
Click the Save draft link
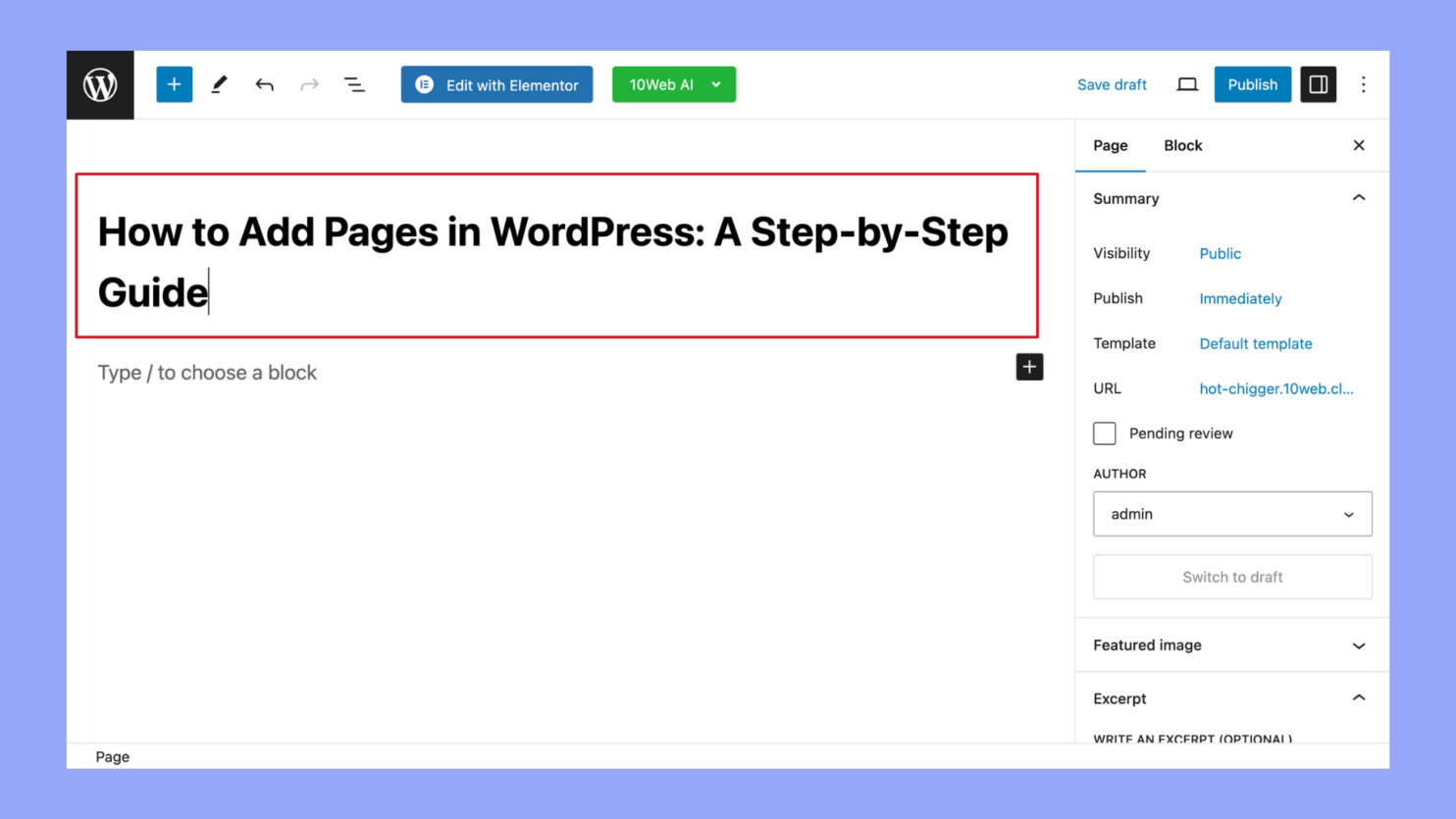tap(1112, 84)
